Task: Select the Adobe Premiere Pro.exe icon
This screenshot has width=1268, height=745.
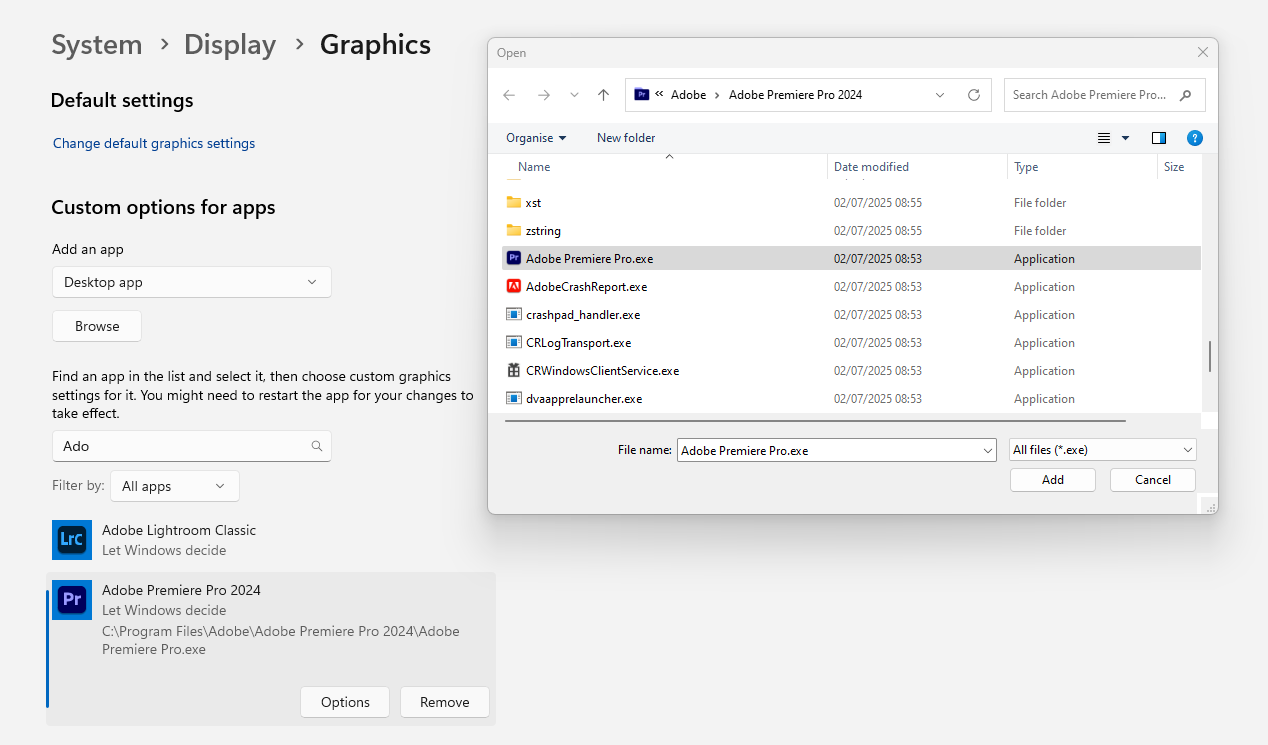Action: (x=514, y=259)
